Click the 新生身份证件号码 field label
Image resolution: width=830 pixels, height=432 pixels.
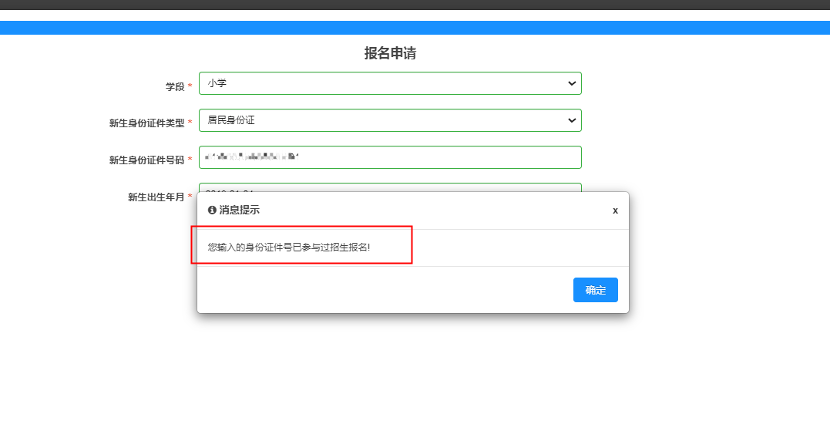click(146, 160)
